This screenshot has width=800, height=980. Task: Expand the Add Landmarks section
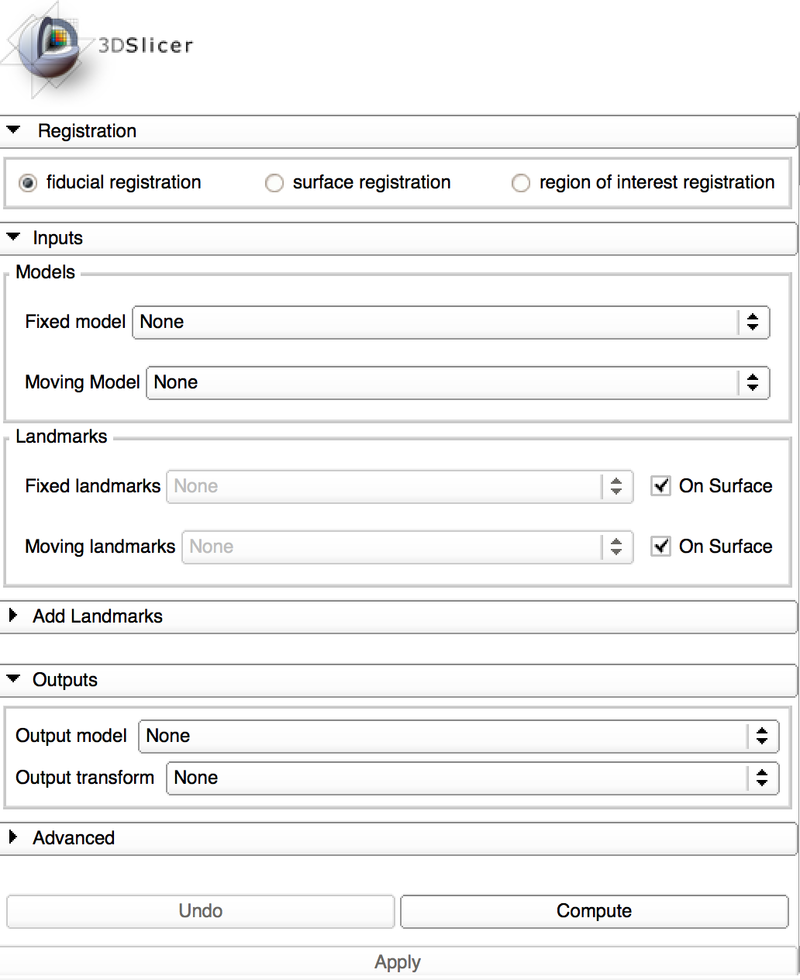[x=13, y=616]
